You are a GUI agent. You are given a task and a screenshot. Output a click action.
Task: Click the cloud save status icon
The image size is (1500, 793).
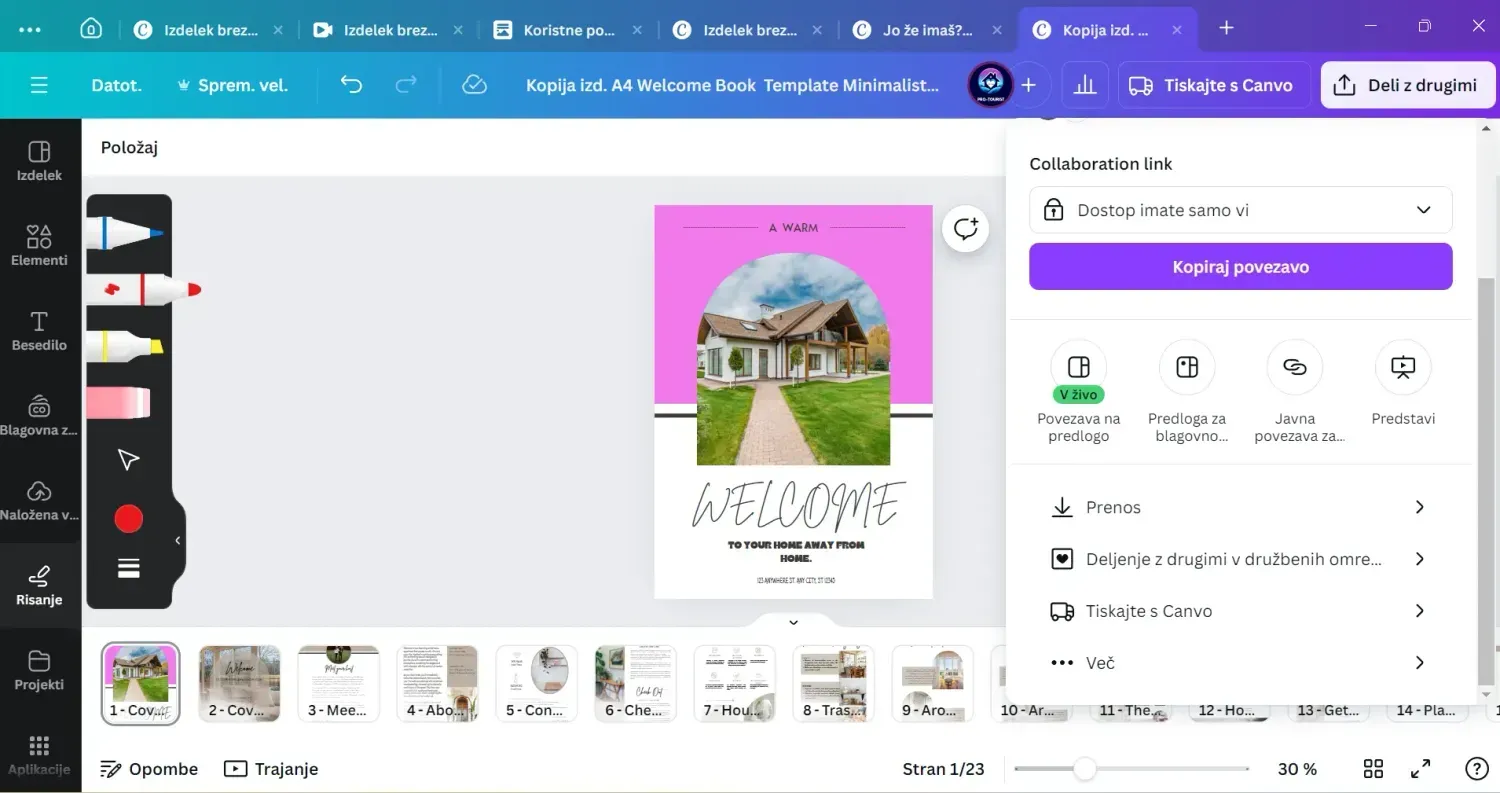[474, 85]
